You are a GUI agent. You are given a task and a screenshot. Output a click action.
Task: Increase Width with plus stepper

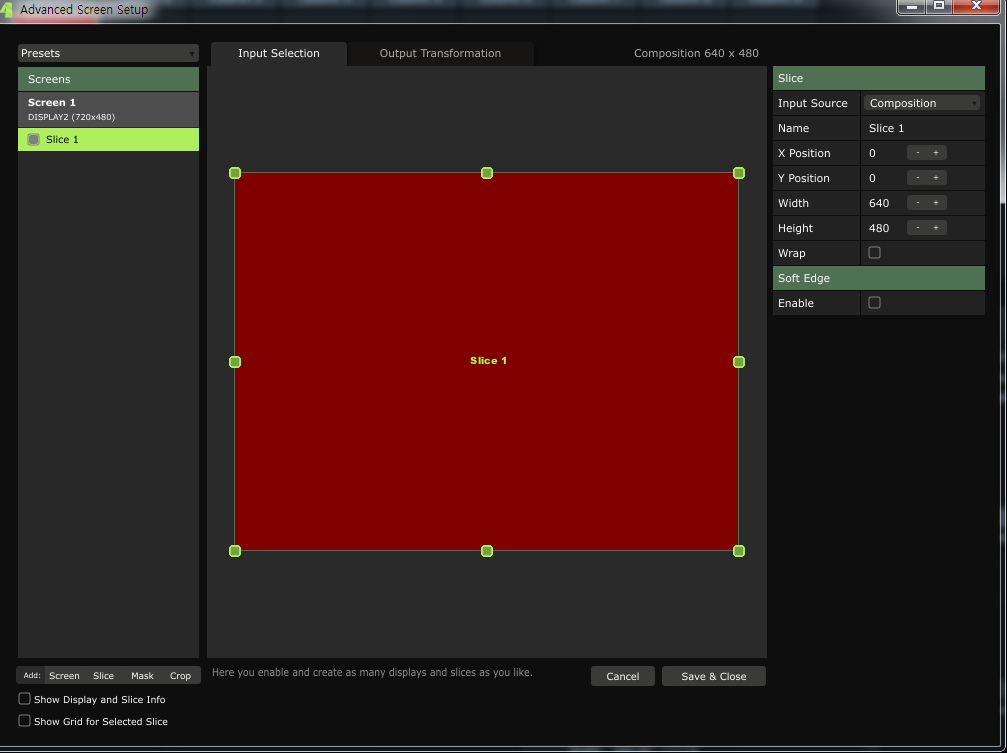936,203
